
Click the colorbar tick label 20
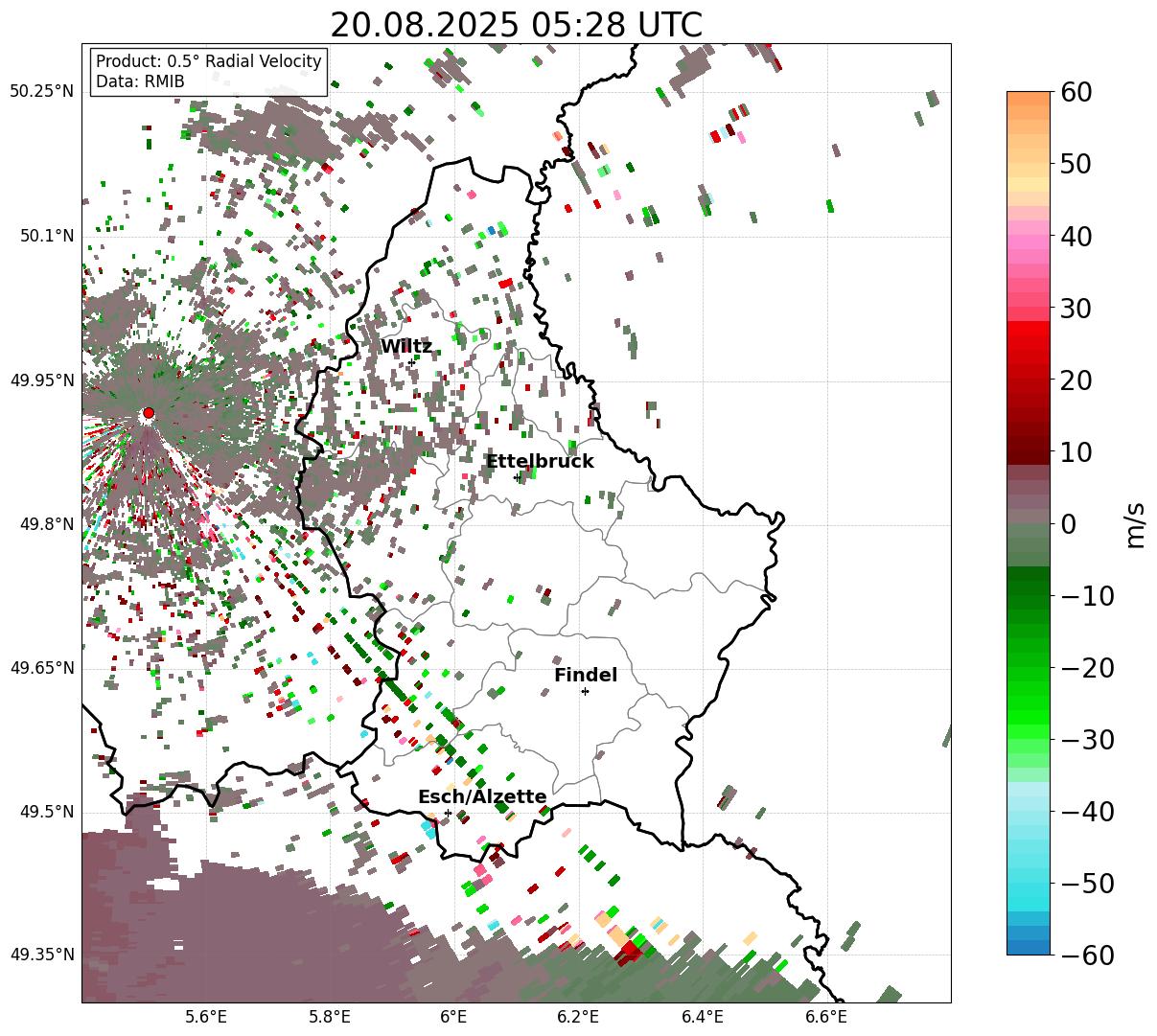click(x=1076, y=380)
